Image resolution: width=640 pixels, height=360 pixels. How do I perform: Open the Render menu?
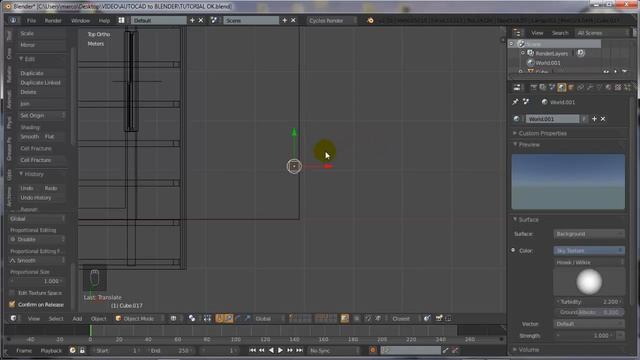[53, 20]
